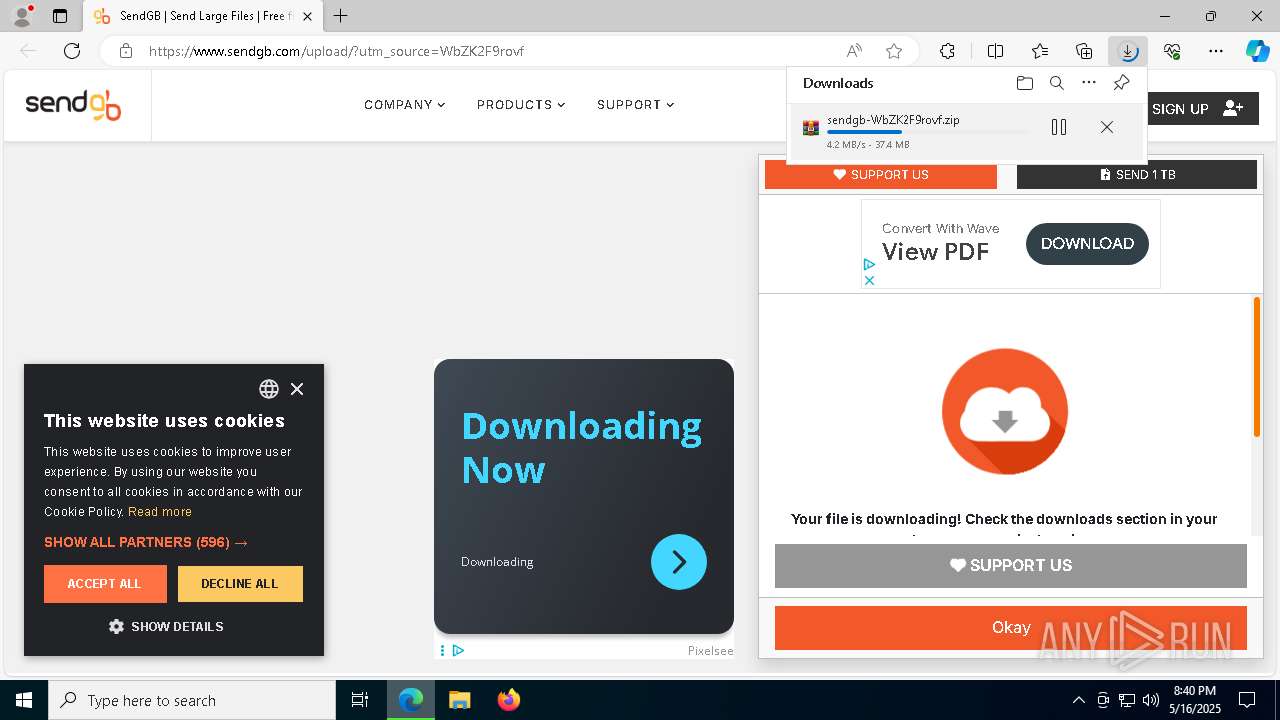Change cookie banner language globe
Screen dimensions: 1280x720
(269, 389)
